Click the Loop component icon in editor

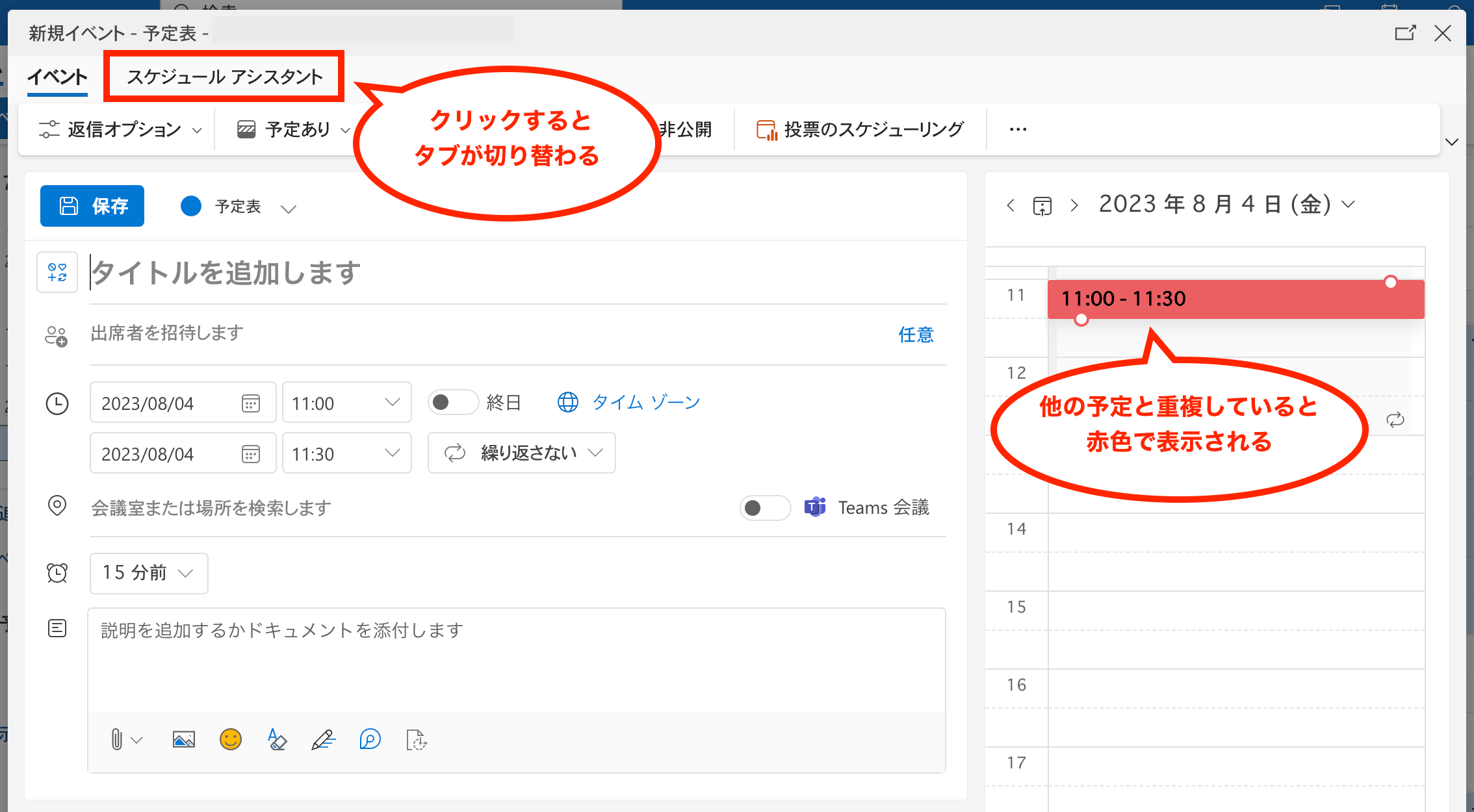370,739
